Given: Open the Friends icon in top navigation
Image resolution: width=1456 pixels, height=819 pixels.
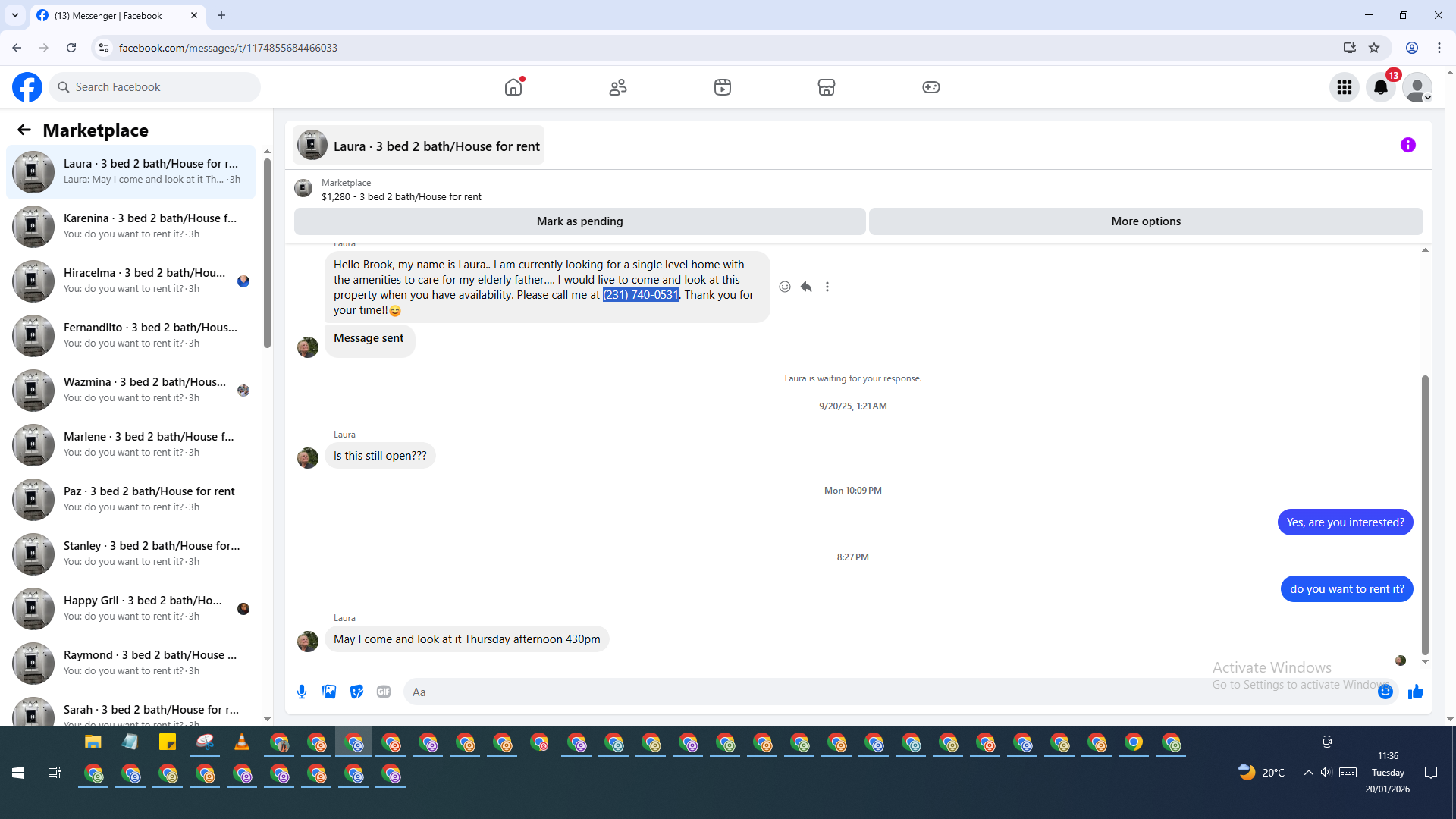Looking at the screenshot, I should tap(618, 87).
